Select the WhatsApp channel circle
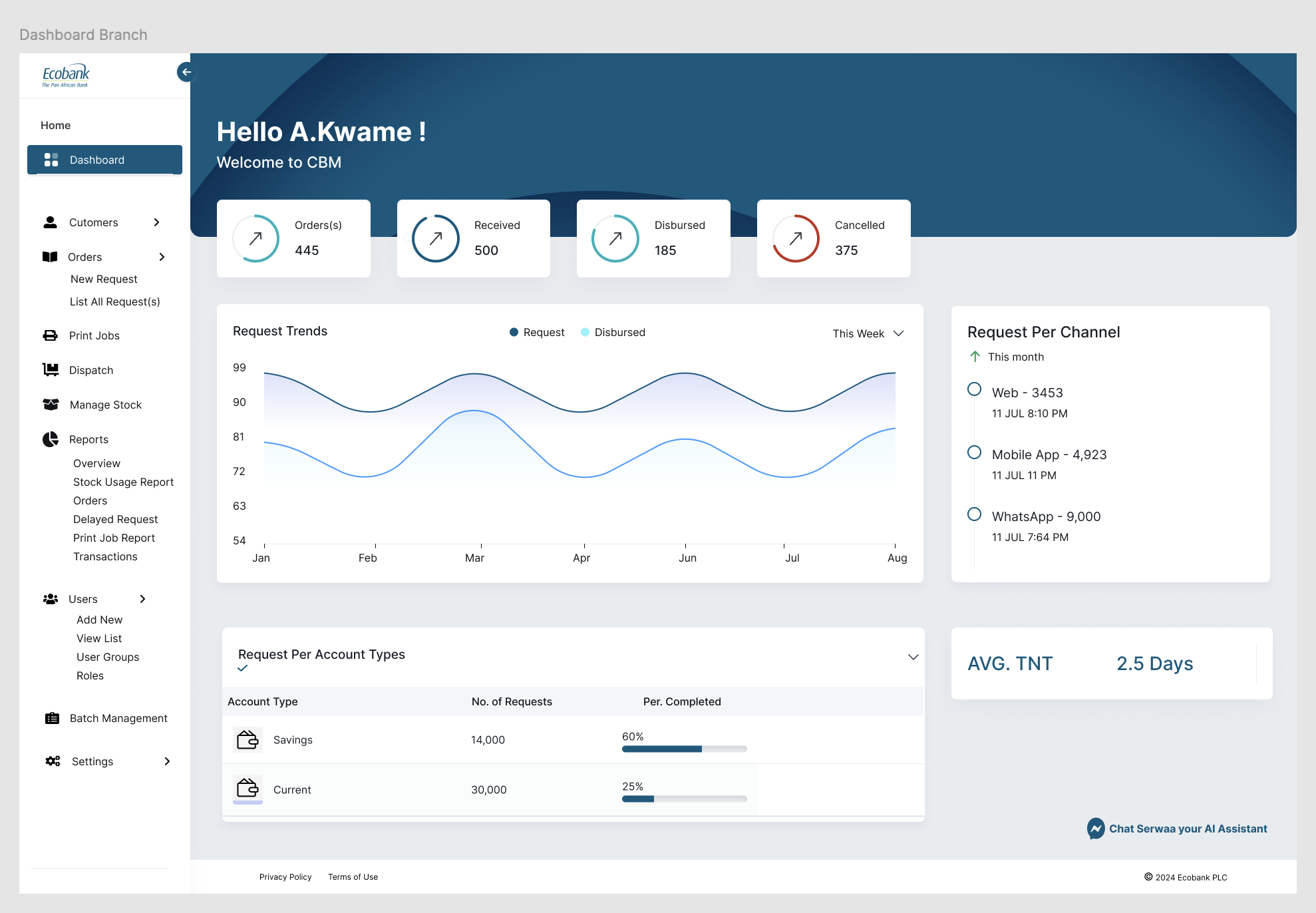This screenshot has width=1316, height=913. coord(974,514)
